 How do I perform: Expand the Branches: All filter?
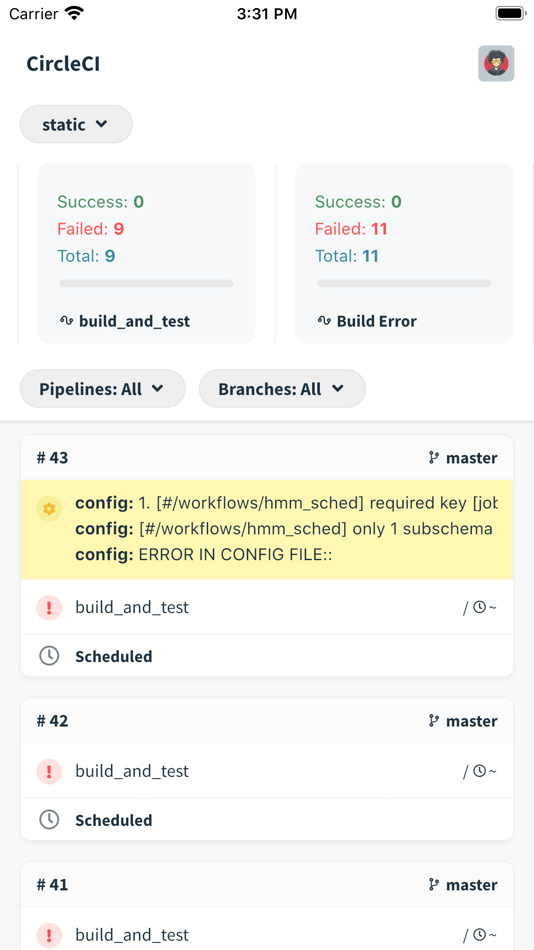(282, 389)
